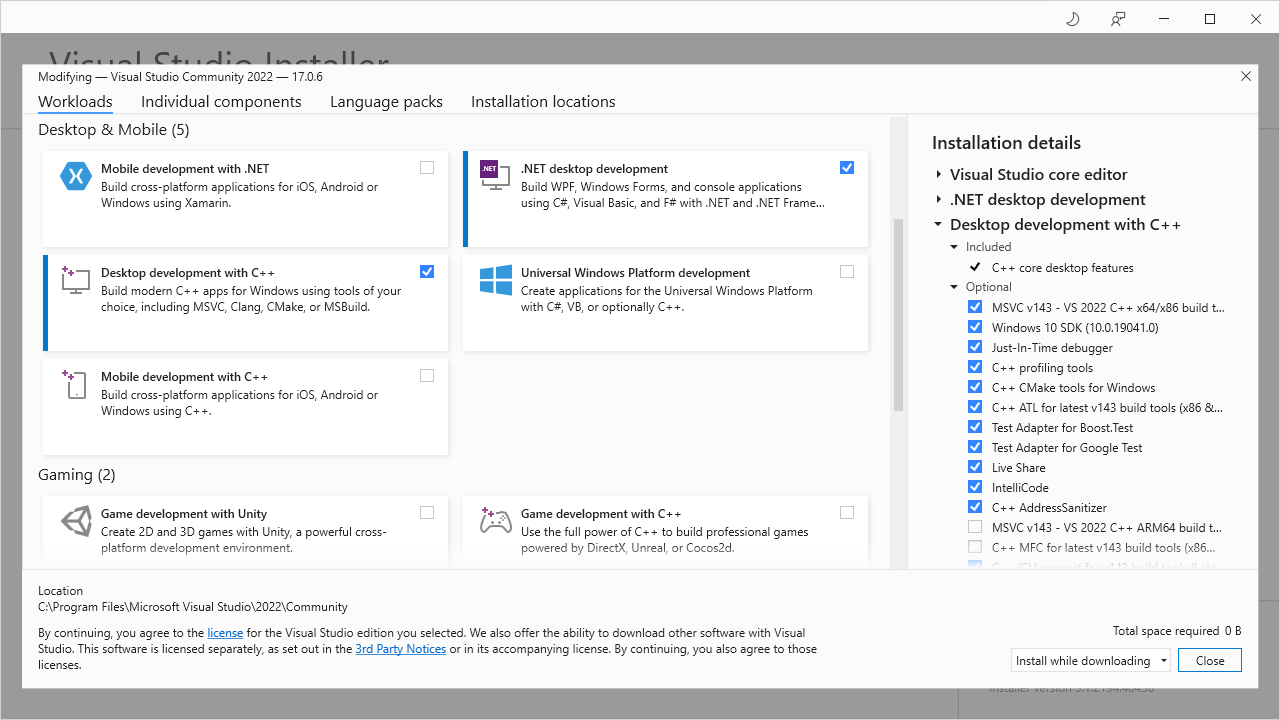Uncheck the .NET desktop development workload
1280x720 pixels.
click(x=847, y=168)
